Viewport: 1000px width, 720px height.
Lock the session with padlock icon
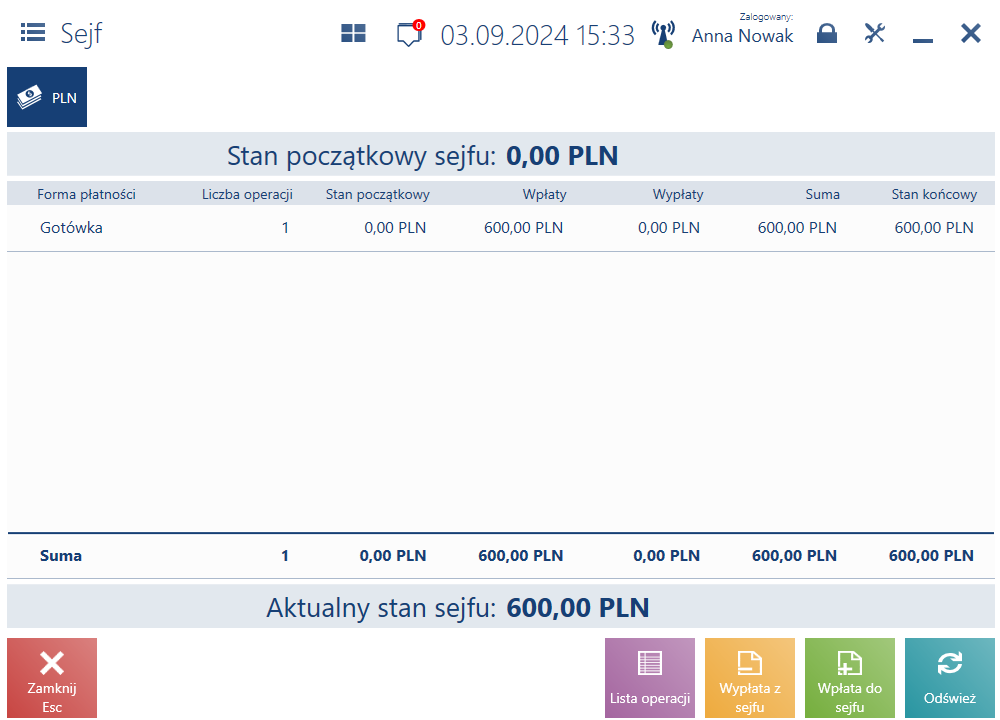pyautogui.click(x=827, y=33)
